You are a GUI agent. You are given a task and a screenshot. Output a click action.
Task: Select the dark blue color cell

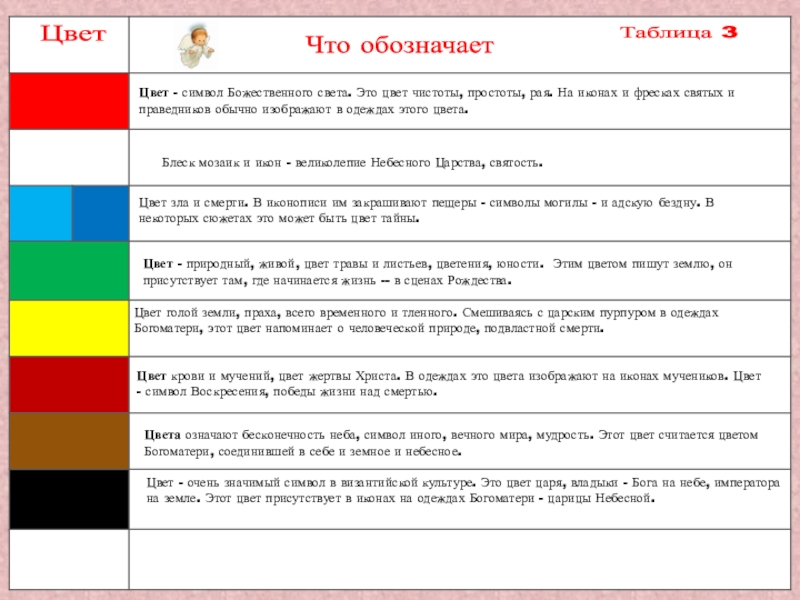point(101,213)
